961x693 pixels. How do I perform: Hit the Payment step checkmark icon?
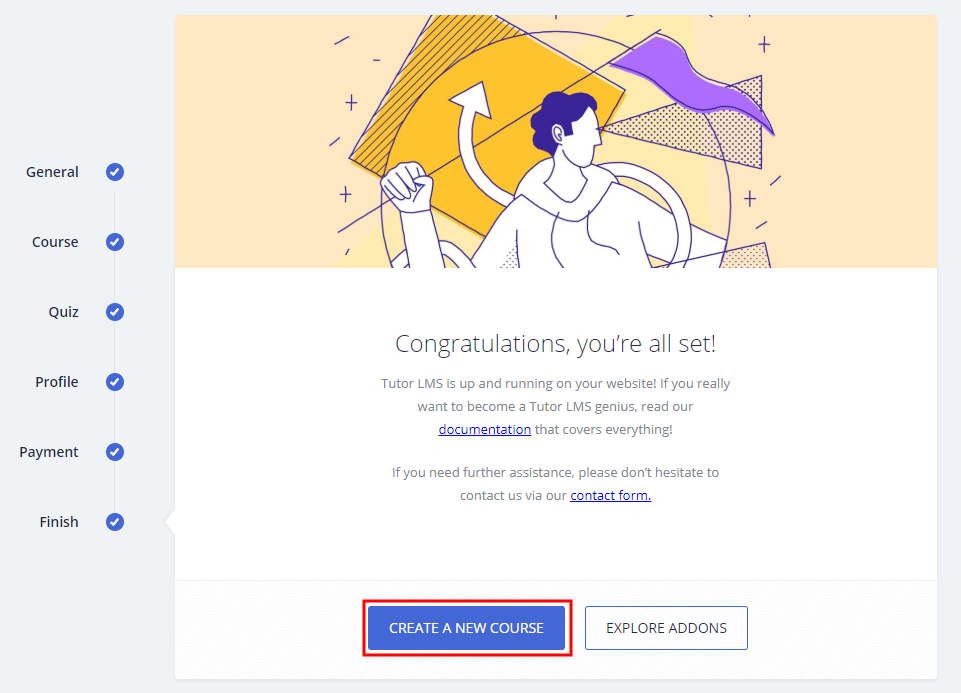pyautogui.click(x=115, y=452)
